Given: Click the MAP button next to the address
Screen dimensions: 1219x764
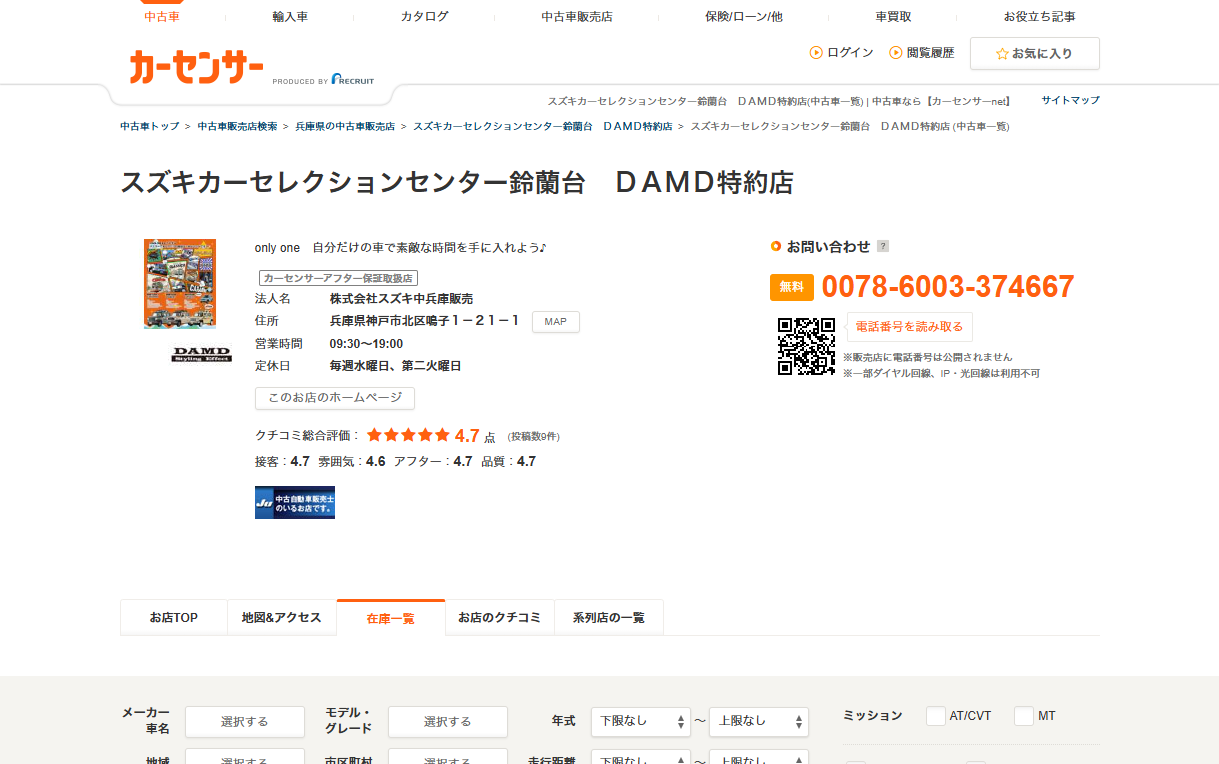Looking at the screenshot, I should 555,321.
